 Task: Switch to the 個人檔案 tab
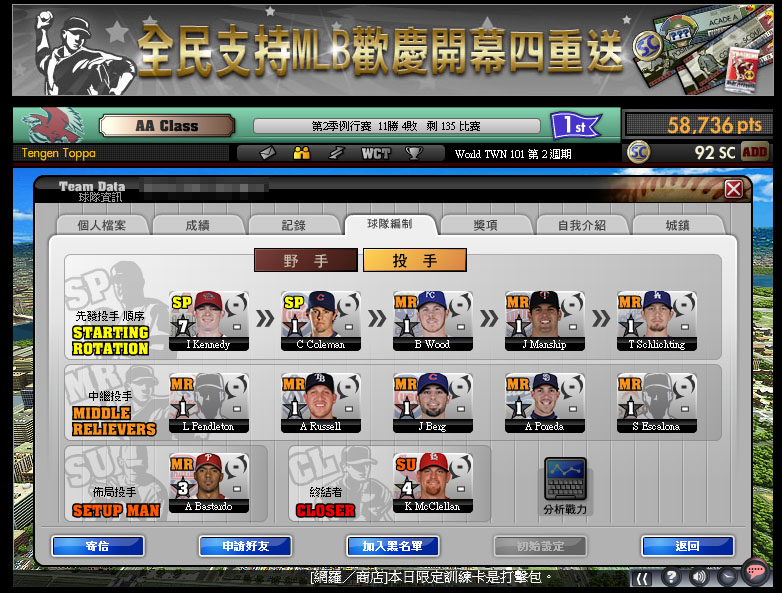(x=102, y=225)
